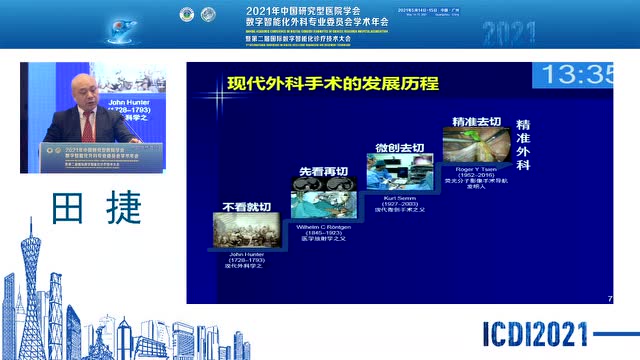Click the ICDI2021 logo text

536,334
